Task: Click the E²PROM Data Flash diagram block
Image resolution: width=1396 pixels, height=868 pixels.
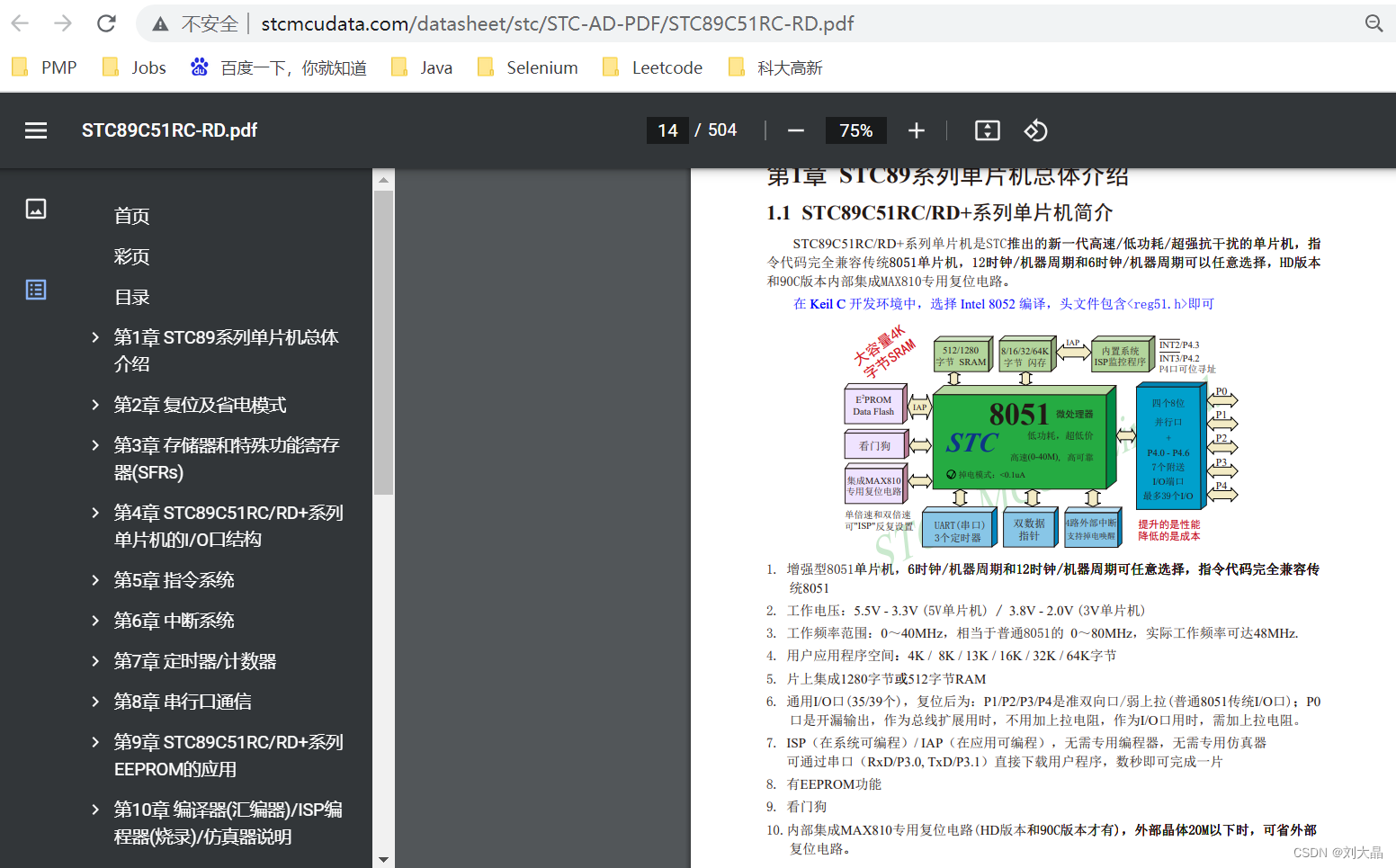Action: pos(874,405)
